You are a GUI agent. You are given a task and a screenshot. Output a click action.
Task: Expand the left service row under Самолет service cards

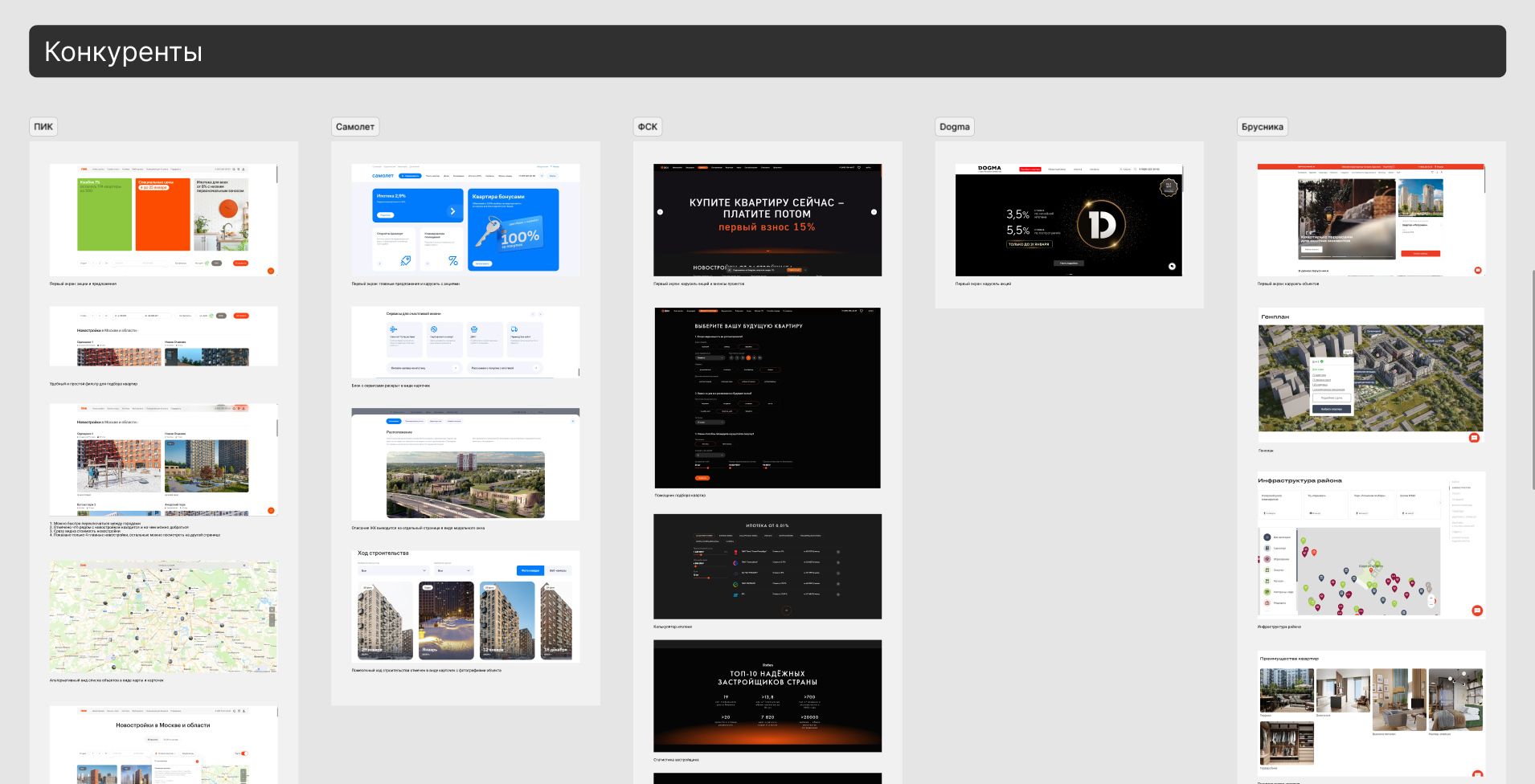pos(424,368)
